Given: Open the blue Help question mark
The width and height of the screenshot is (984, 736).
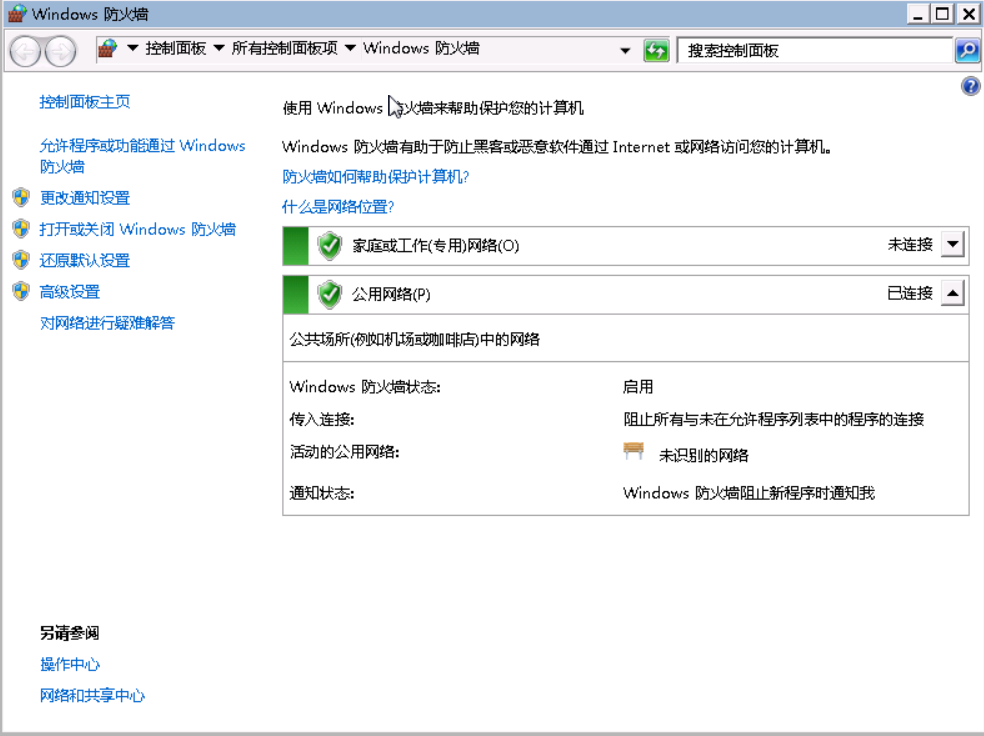Looking at the screenshot, I should click(970, 86).
